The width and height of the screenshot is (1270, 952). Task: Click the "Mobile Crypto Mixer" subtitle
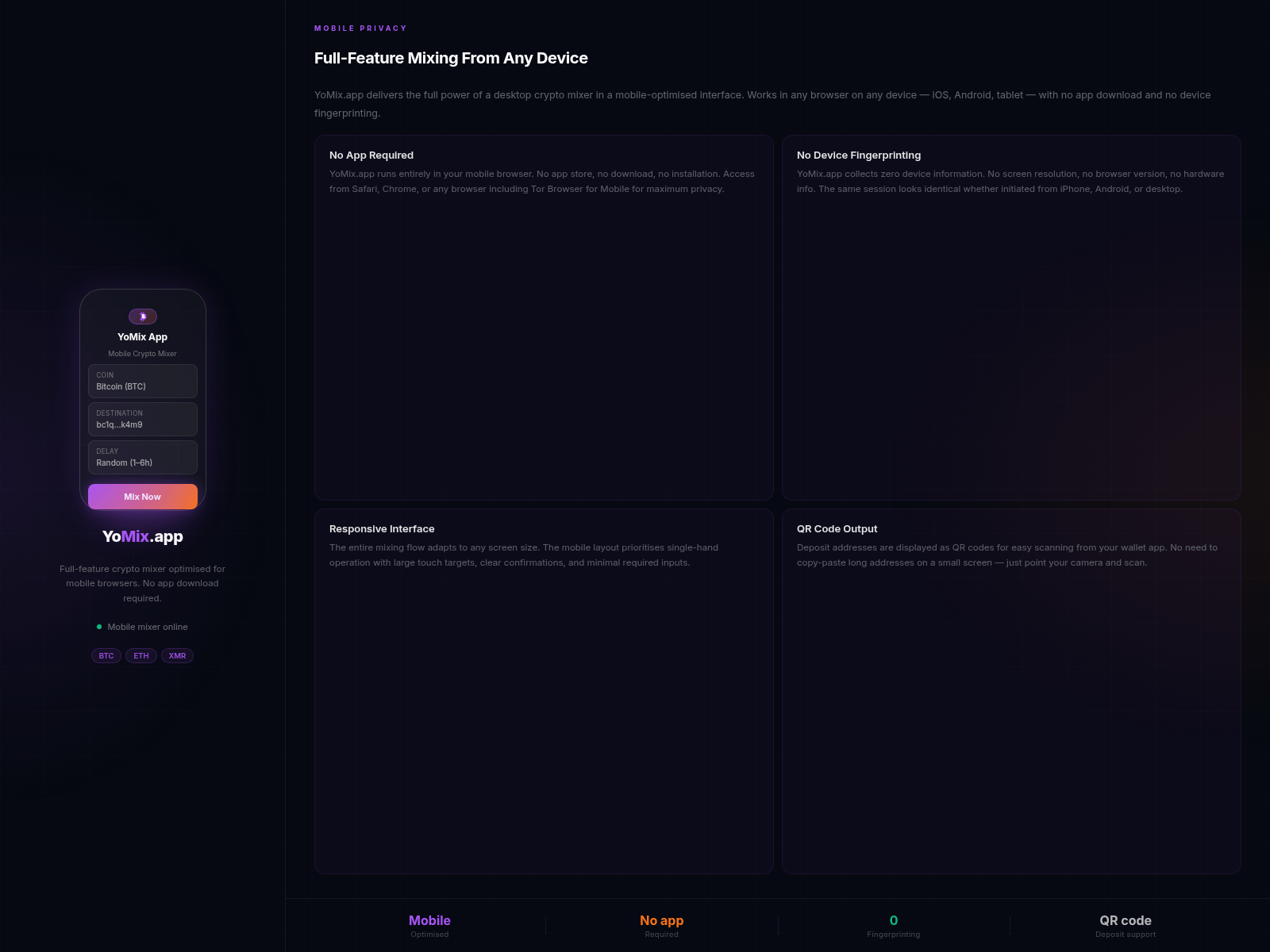[143, 354]
